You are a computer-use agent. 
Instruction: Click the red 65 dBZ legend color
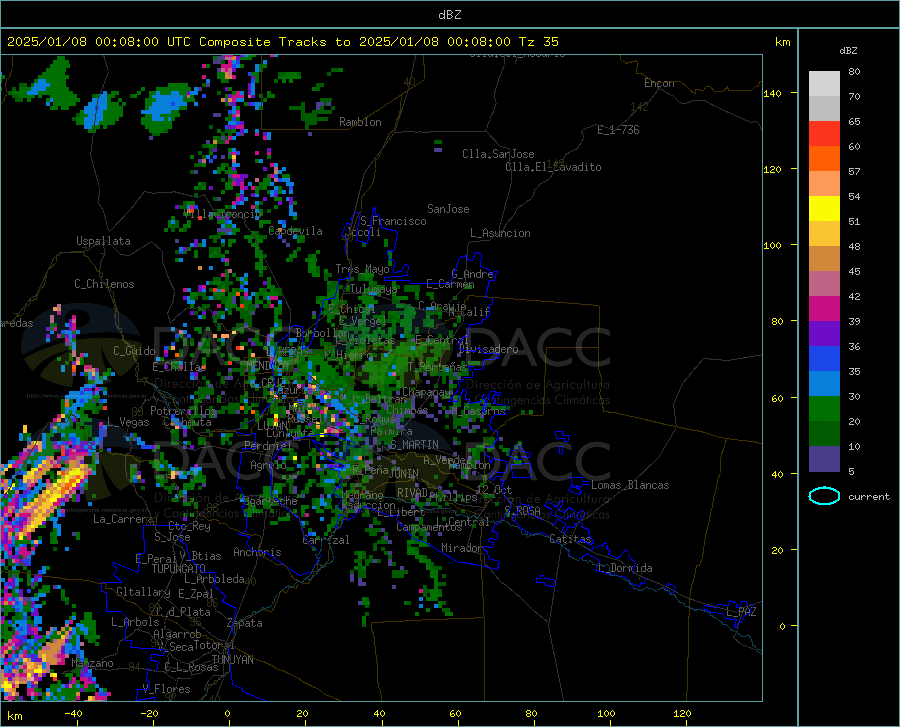click(x=824, y=134)
